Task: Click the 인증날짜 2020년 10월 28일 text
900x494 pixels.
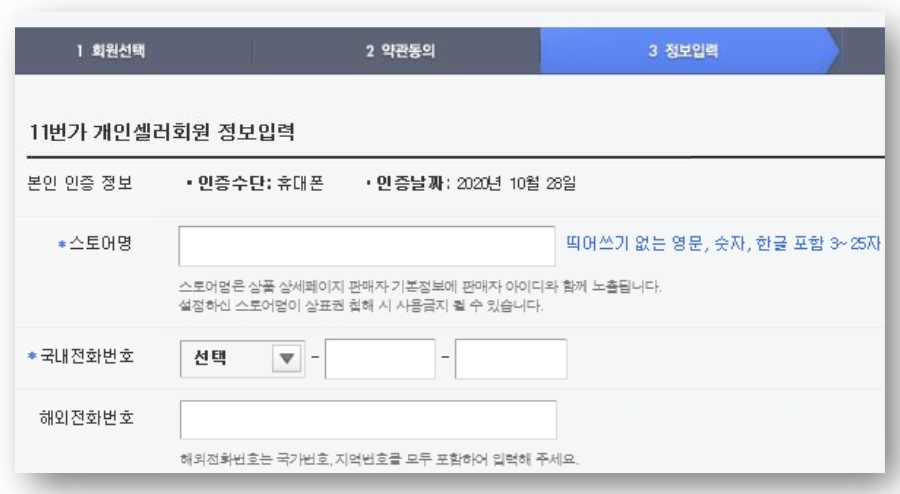Action: [472, 183]
